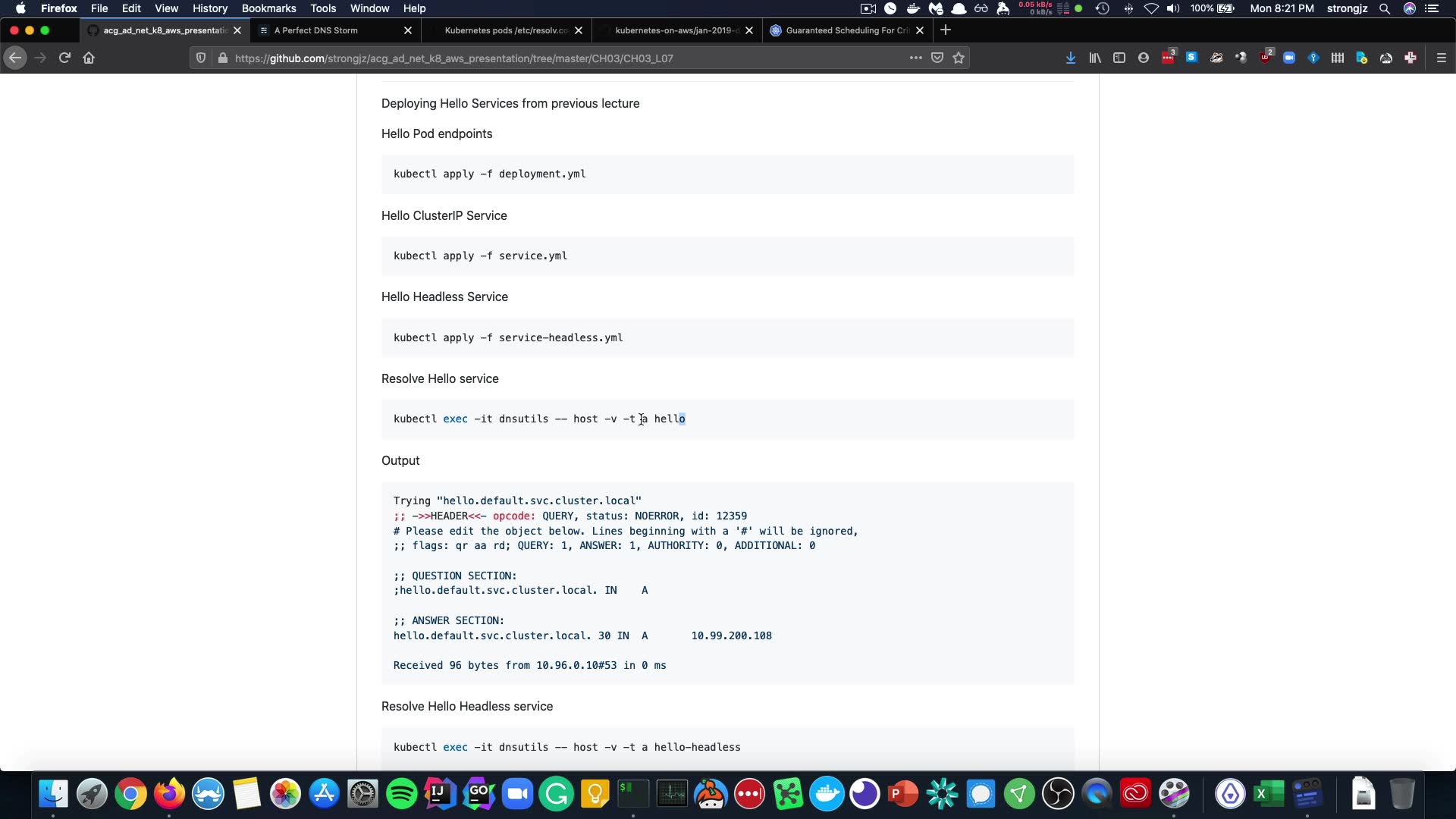This screenshot has height=819, width=1456.
Task: Bookmark this page with the star icon
Action: 959,58
